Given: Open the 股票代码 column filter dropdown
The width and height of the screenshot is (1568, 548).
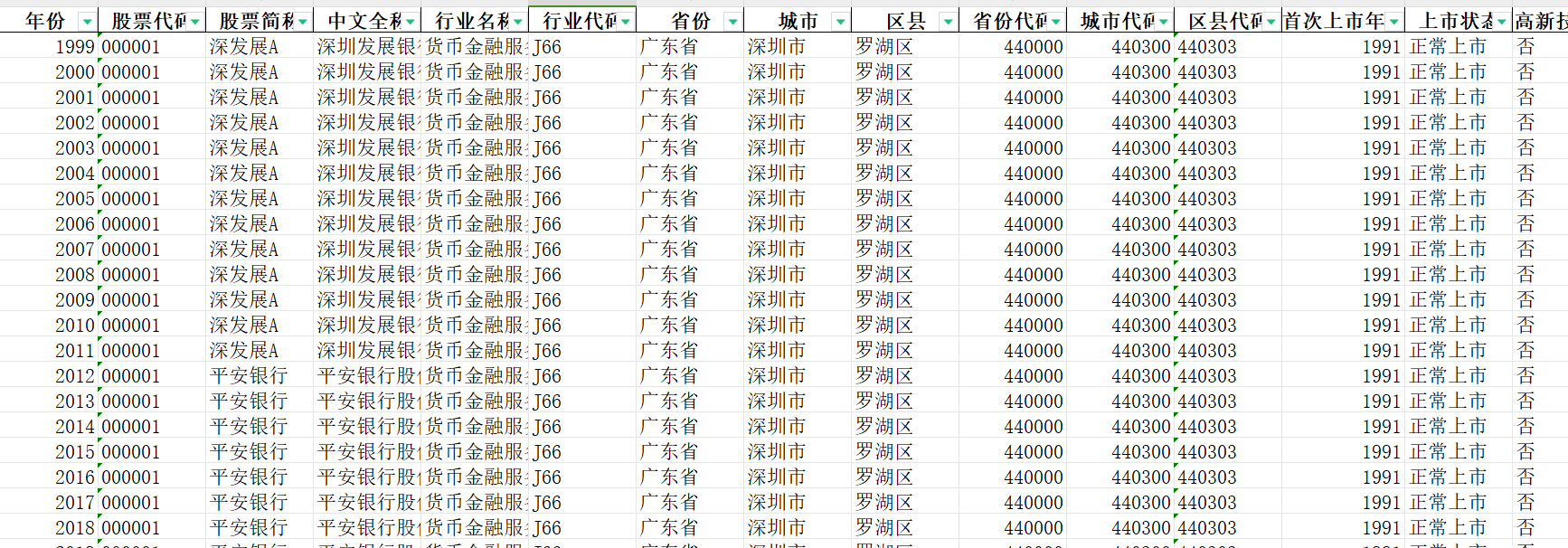Looking at the screenshot, I should coord(195,21).
